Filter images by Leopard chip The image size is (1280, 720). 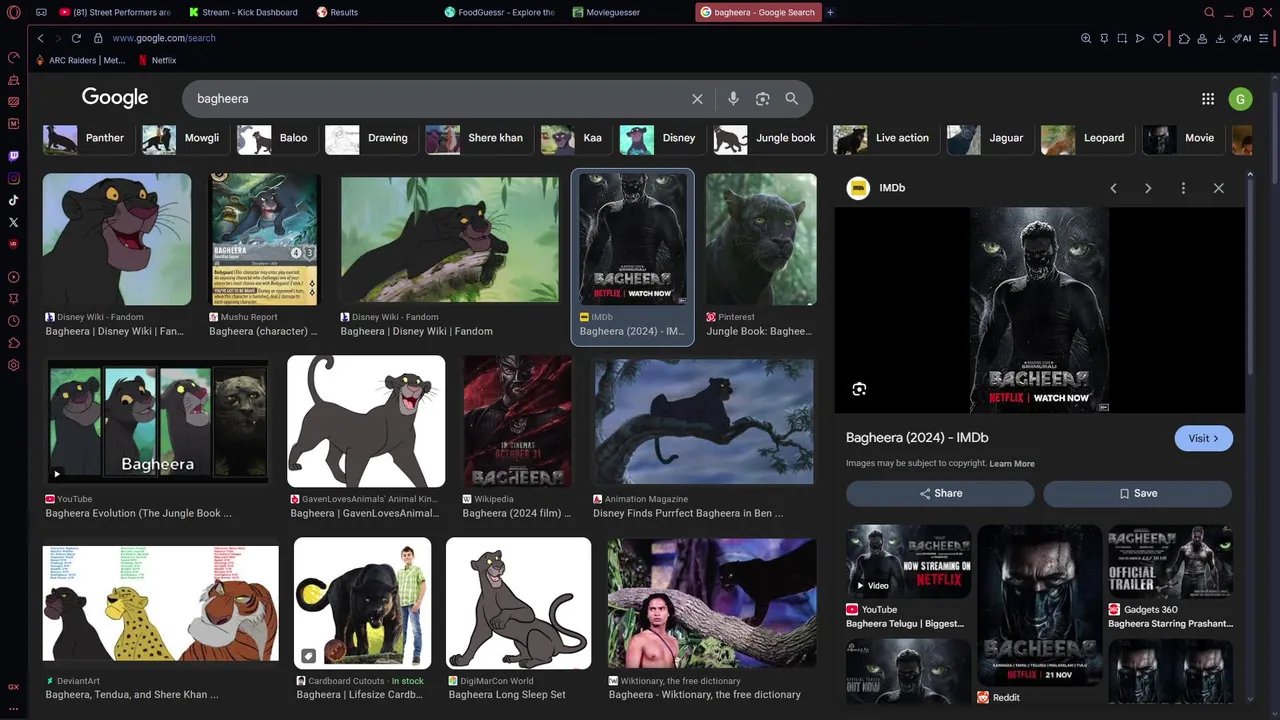pos(1087,138)
